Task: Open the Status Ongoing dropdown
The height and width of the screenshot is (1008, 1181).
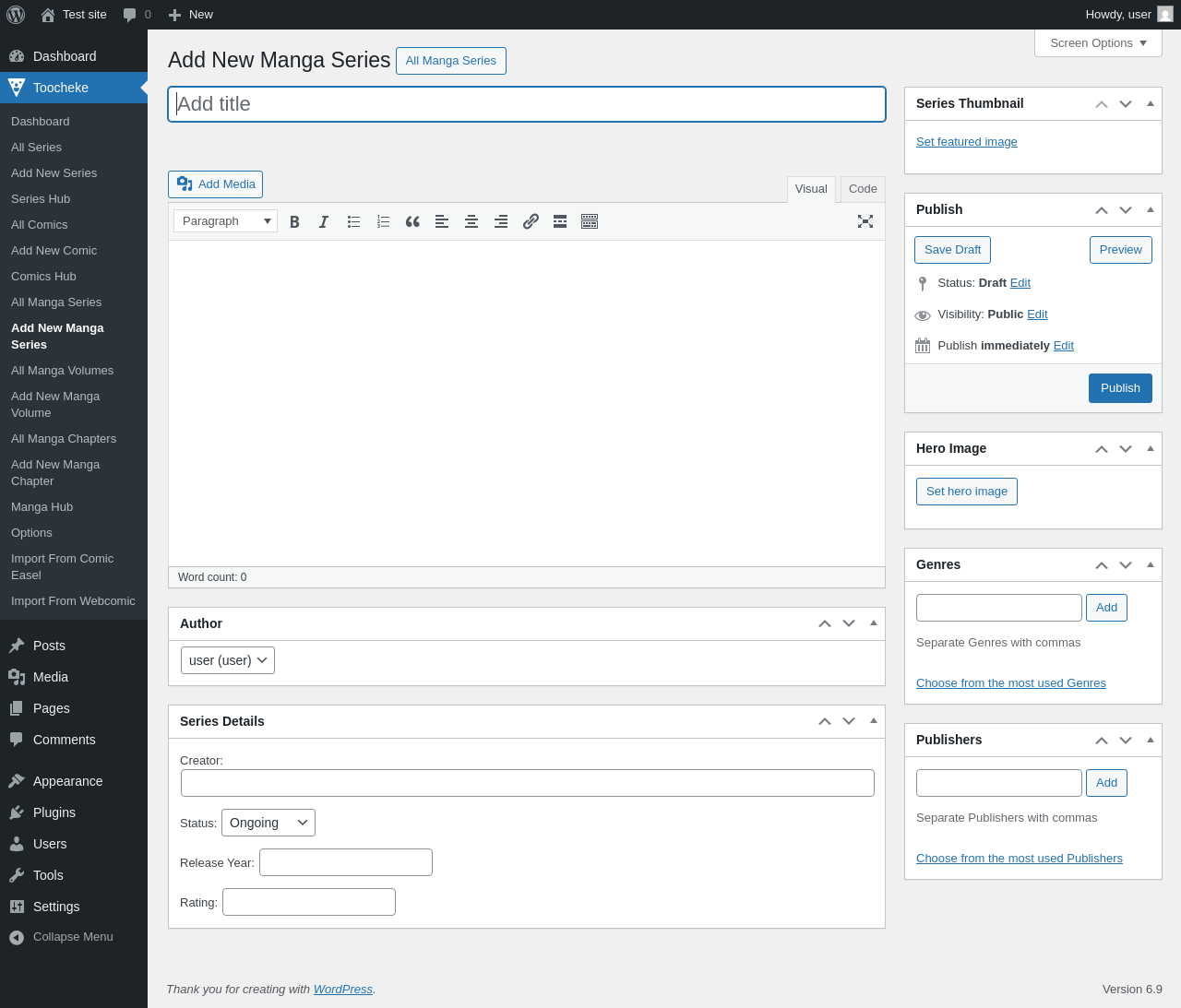Action: click(268, 823)
